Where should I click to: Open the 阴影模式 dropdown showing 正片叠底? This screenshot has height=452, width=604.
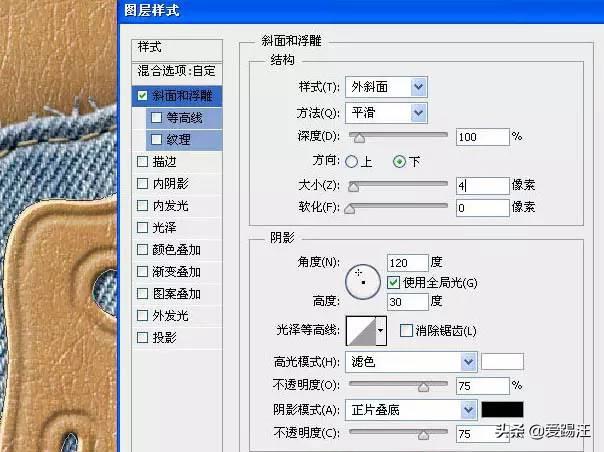click(x=411, y=410)
